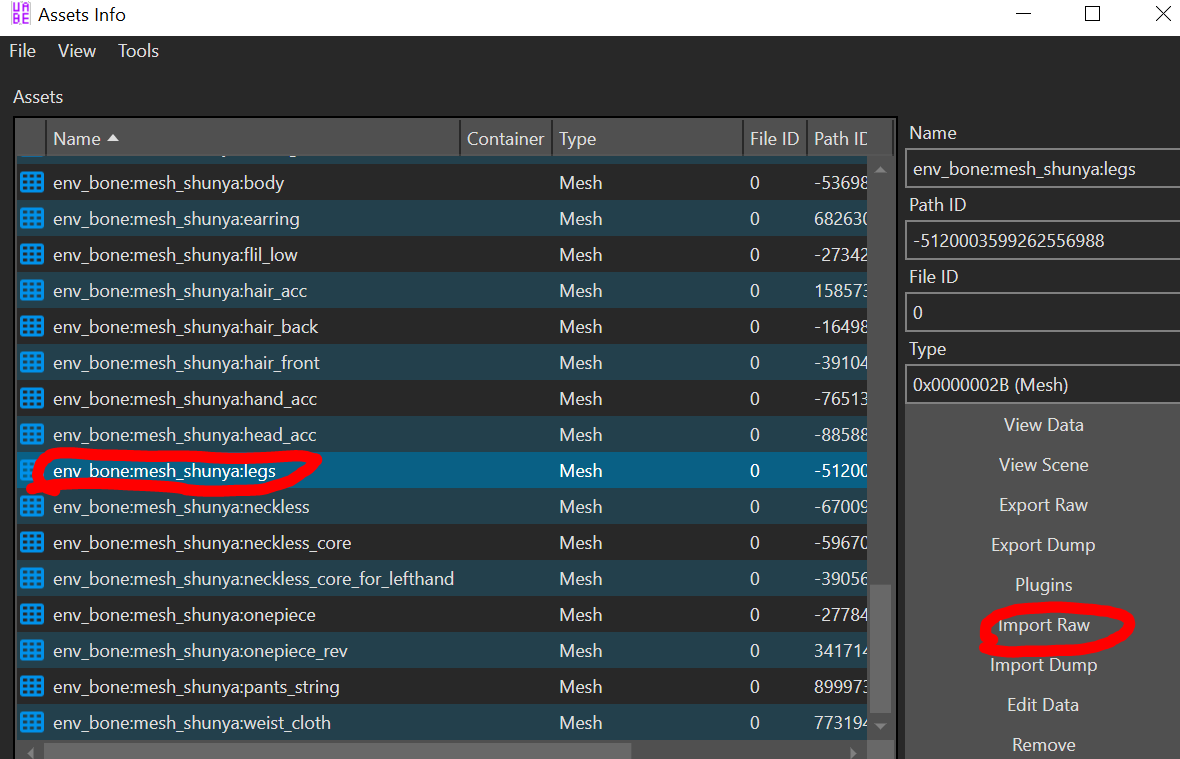Click the Type field showing 0x0000002B (Mesh)
The image size is (1180, 759).
[x=1043, y=385]
